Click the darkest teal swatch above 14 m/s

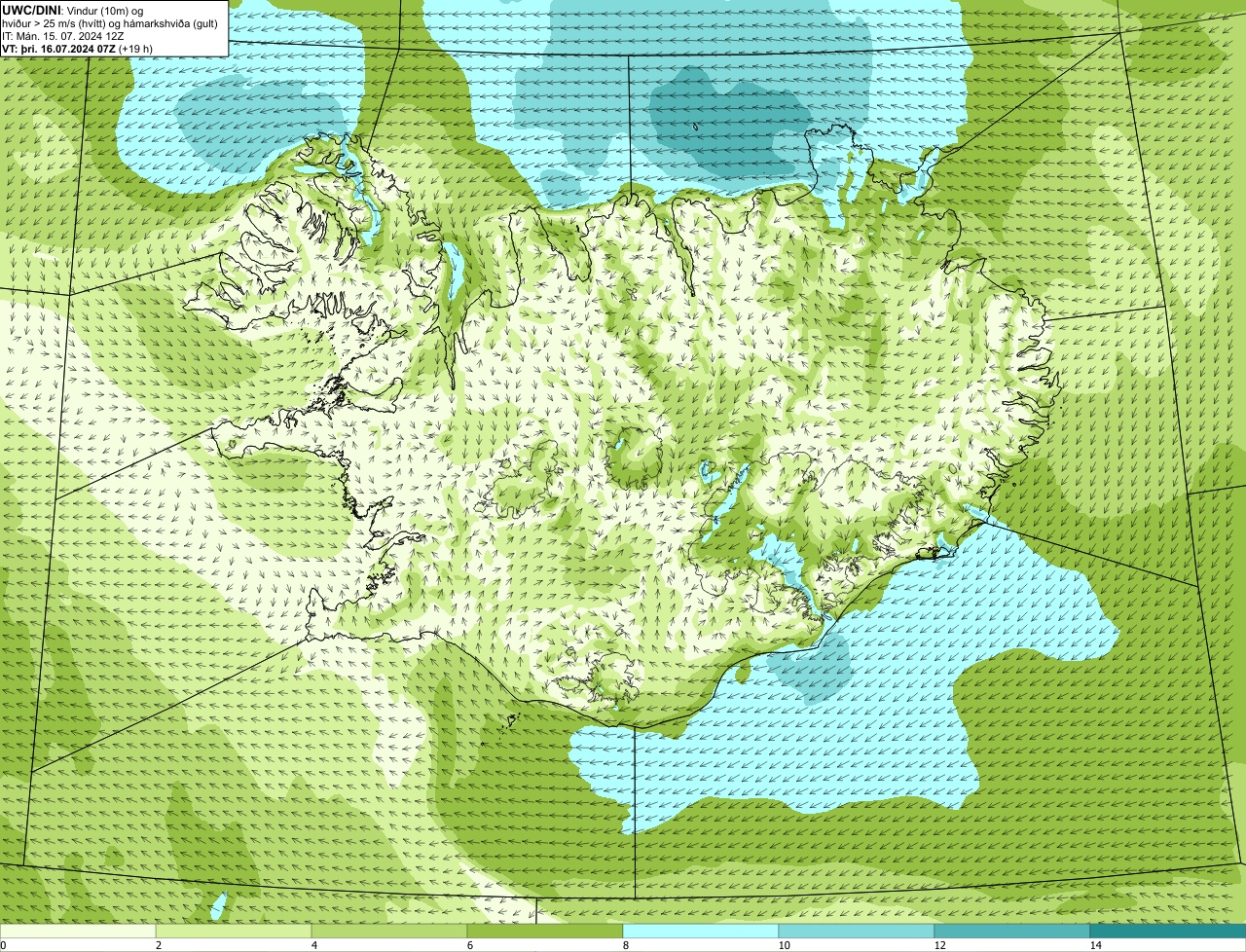click(1168, 931)
